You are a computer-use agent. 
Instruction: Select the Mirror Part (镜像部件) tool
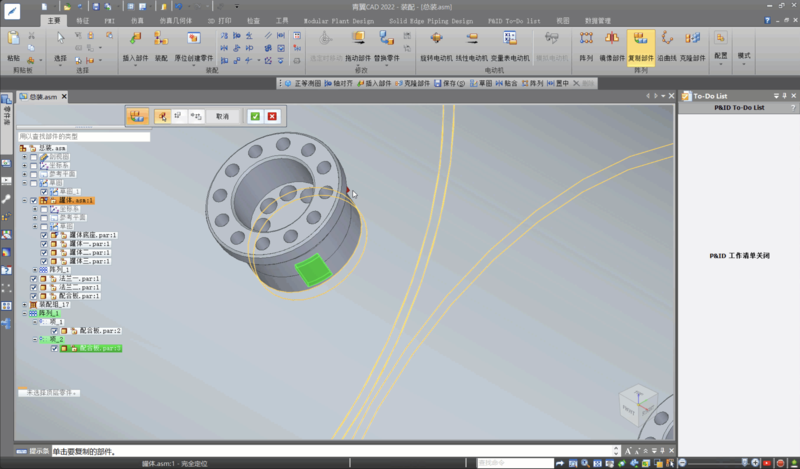613,41
